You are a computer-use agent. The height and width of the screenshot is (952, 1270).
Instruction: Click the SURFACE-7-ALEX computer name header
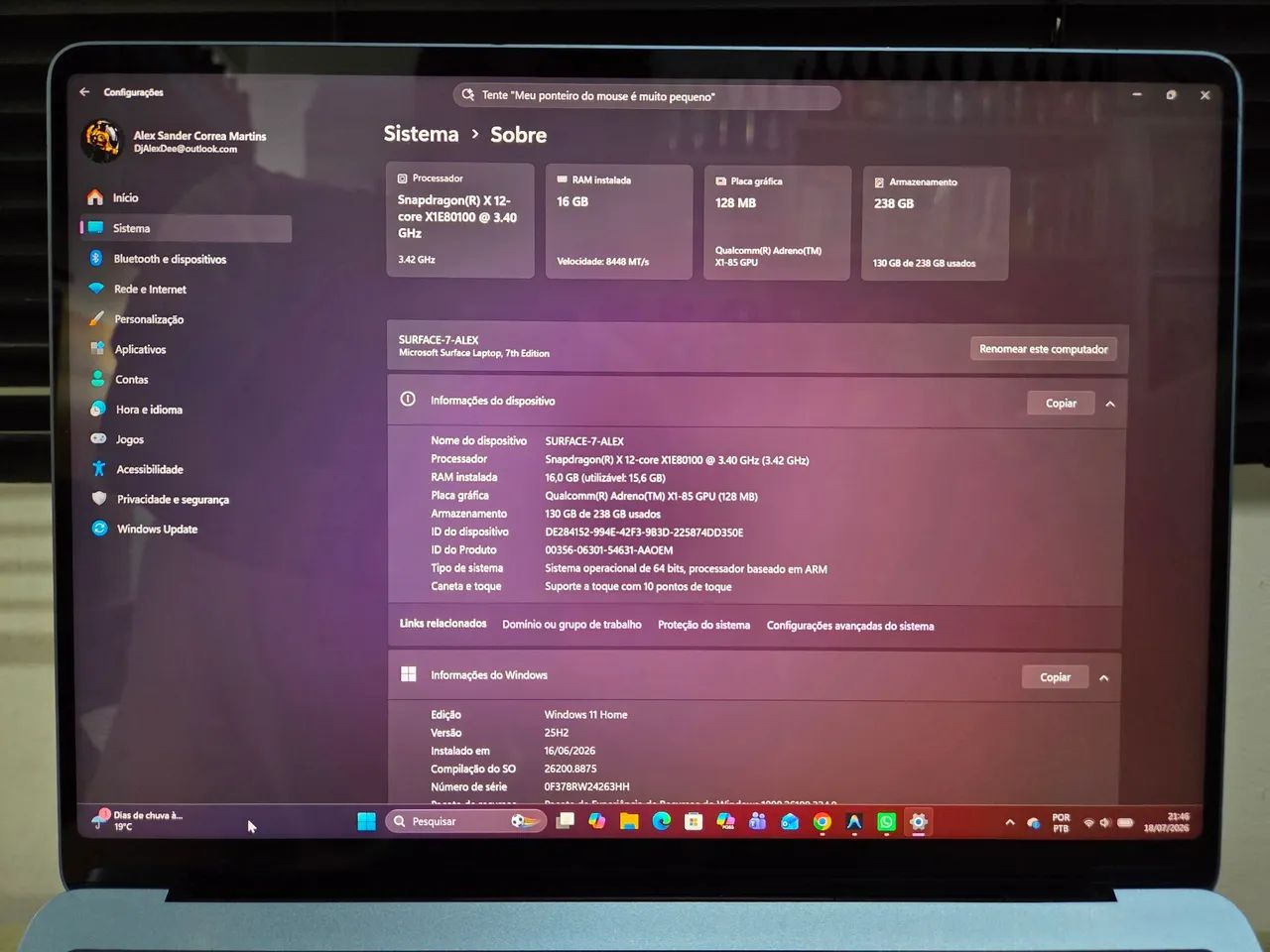pos(439,339)
